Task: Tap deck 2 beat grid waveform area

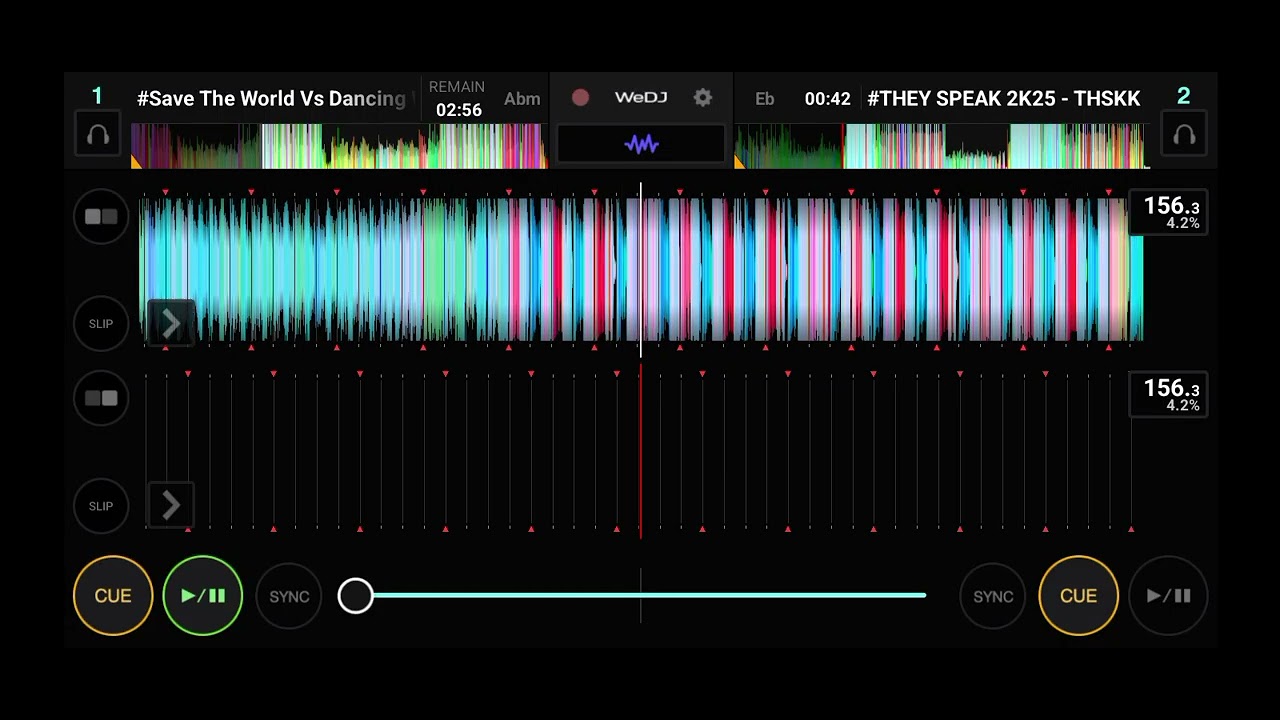Action: tap(640, 452)
